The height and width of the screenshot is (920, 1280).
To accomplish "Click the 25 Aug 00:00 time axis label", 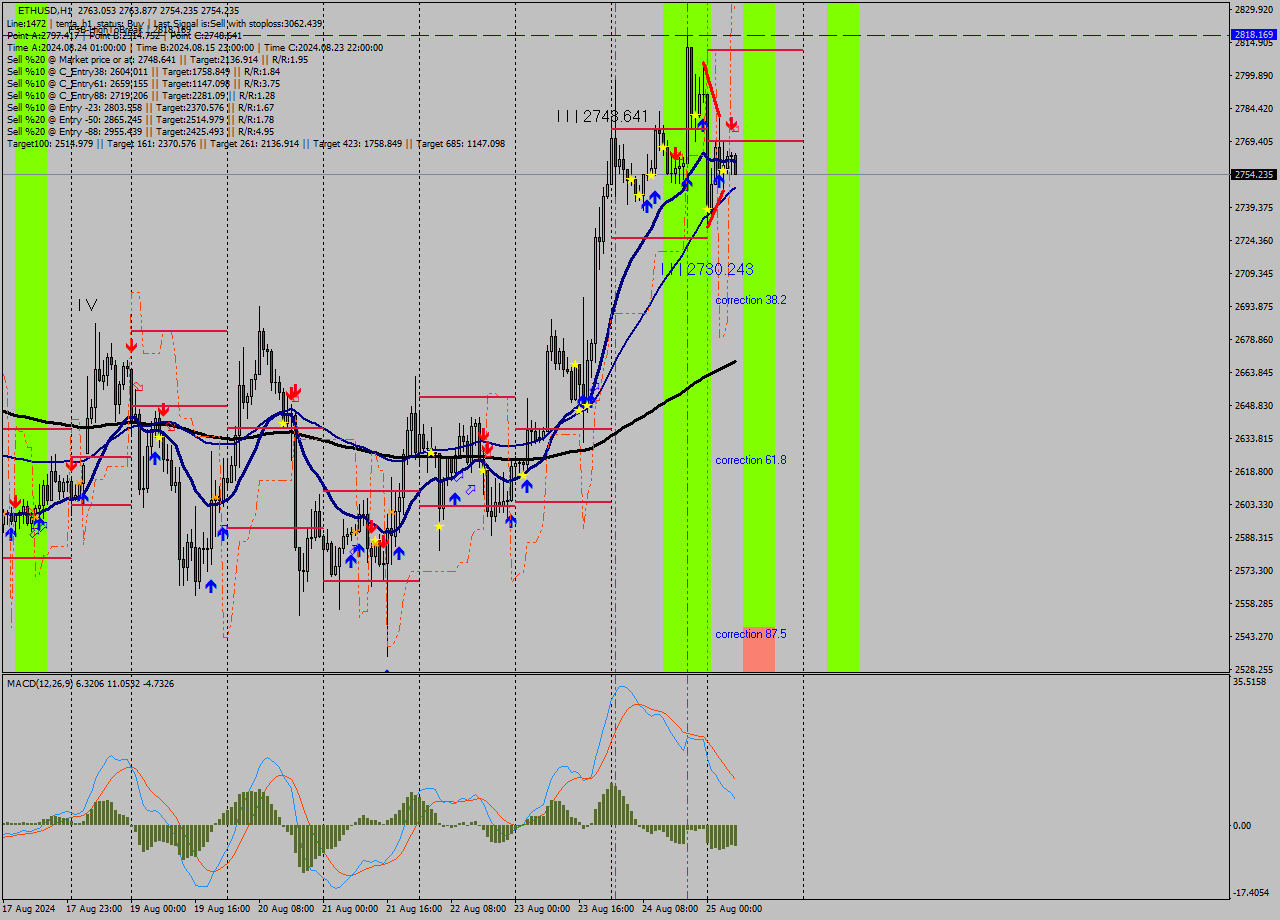I will coord(735,909).
